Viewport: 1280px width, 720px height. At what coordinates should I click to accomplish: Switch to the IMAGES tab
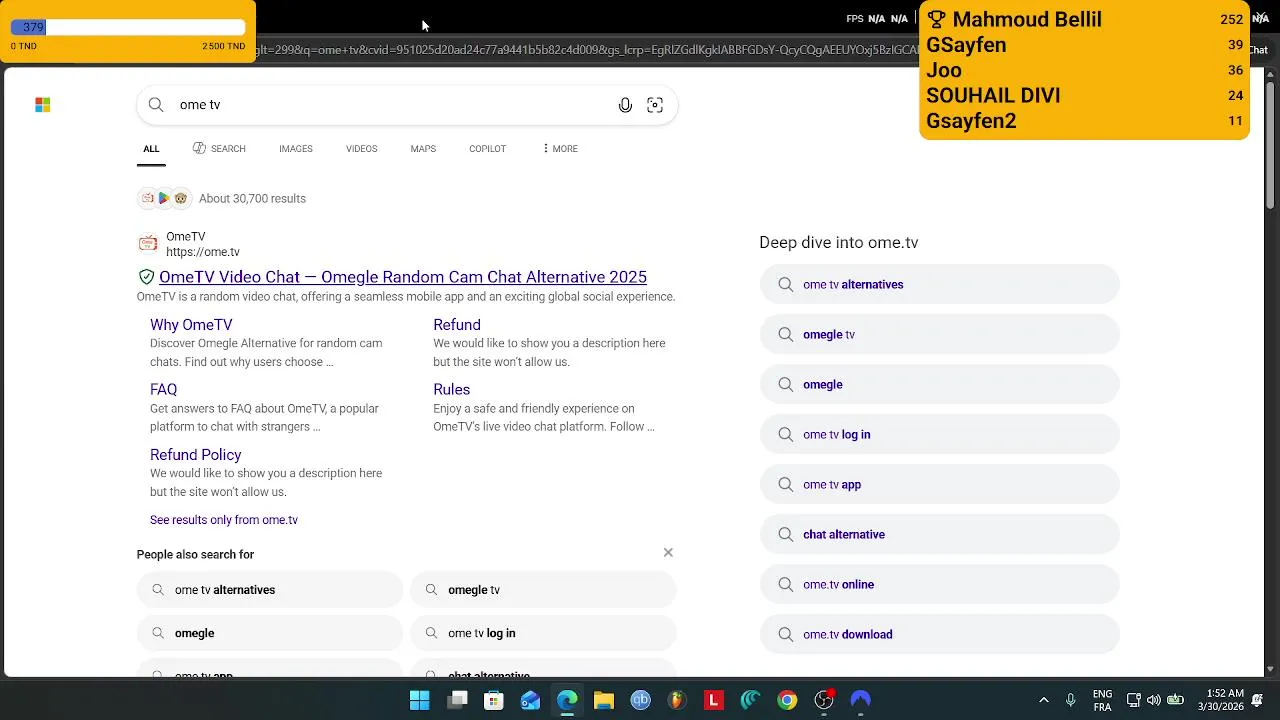(296, 149)
